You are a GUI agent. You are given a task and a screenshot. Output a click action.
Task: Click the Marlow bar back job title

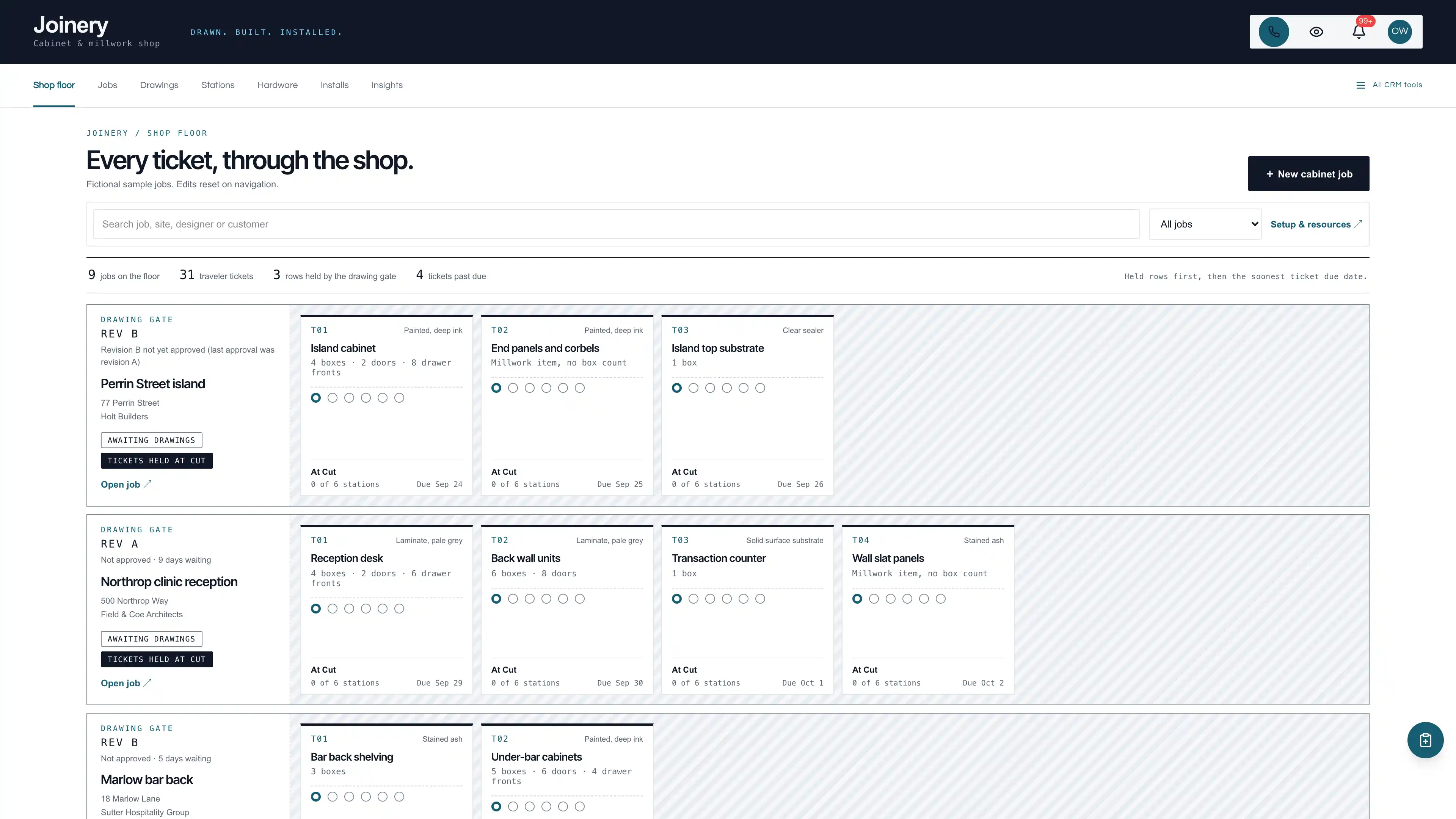coord(147,780)
